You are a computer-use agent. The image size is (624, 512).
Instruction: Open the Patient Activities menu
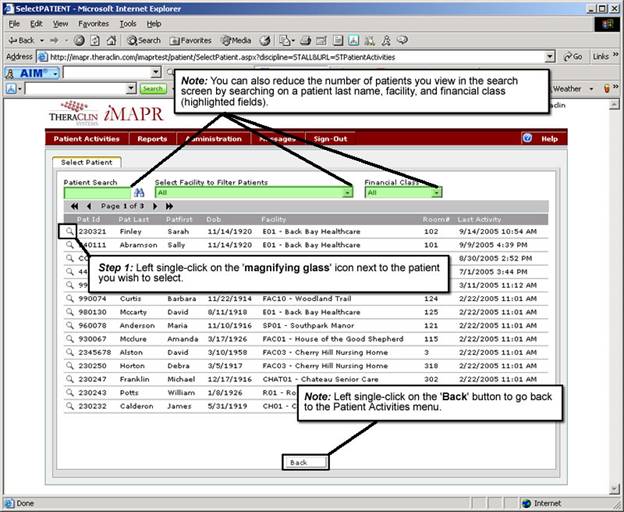tap(87, 139)
